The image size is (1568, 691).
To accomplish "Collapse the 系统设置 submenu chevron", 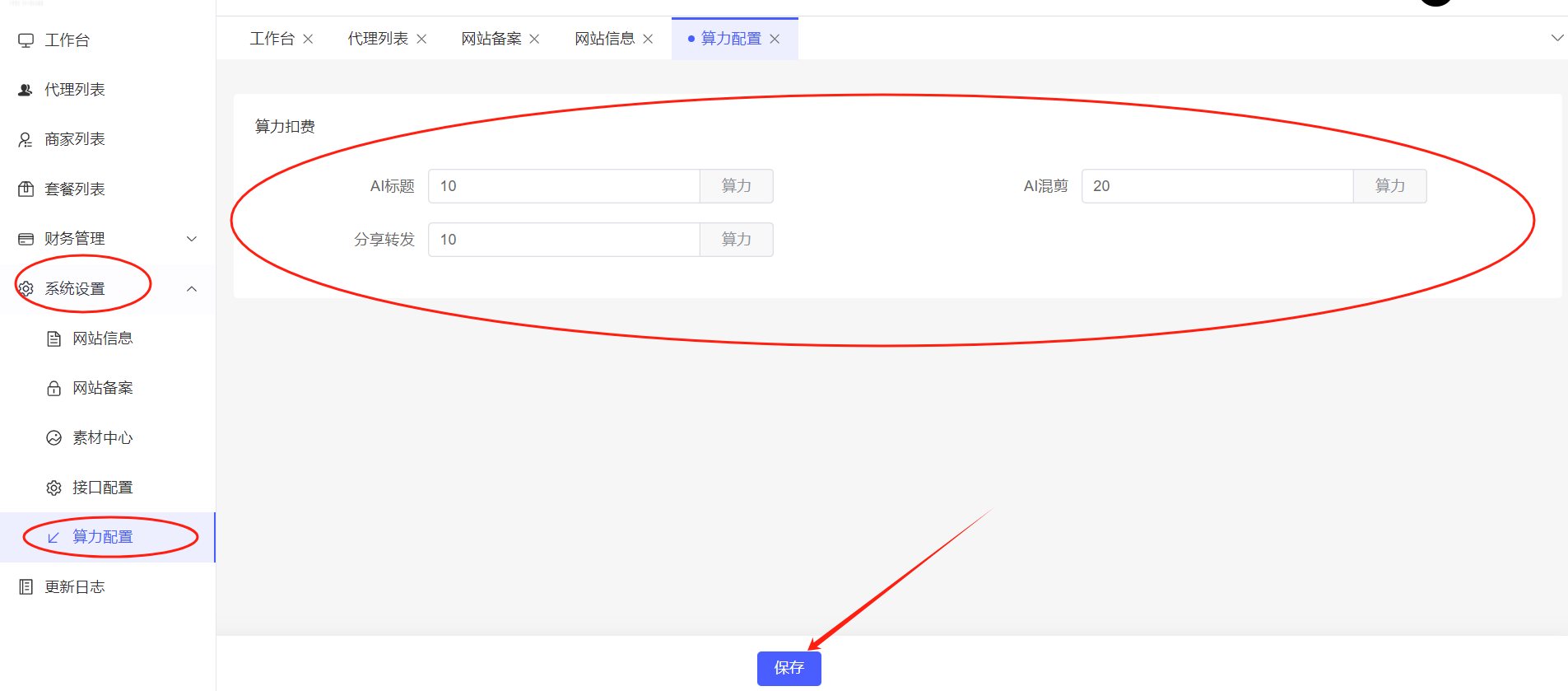I will [192, 289].
